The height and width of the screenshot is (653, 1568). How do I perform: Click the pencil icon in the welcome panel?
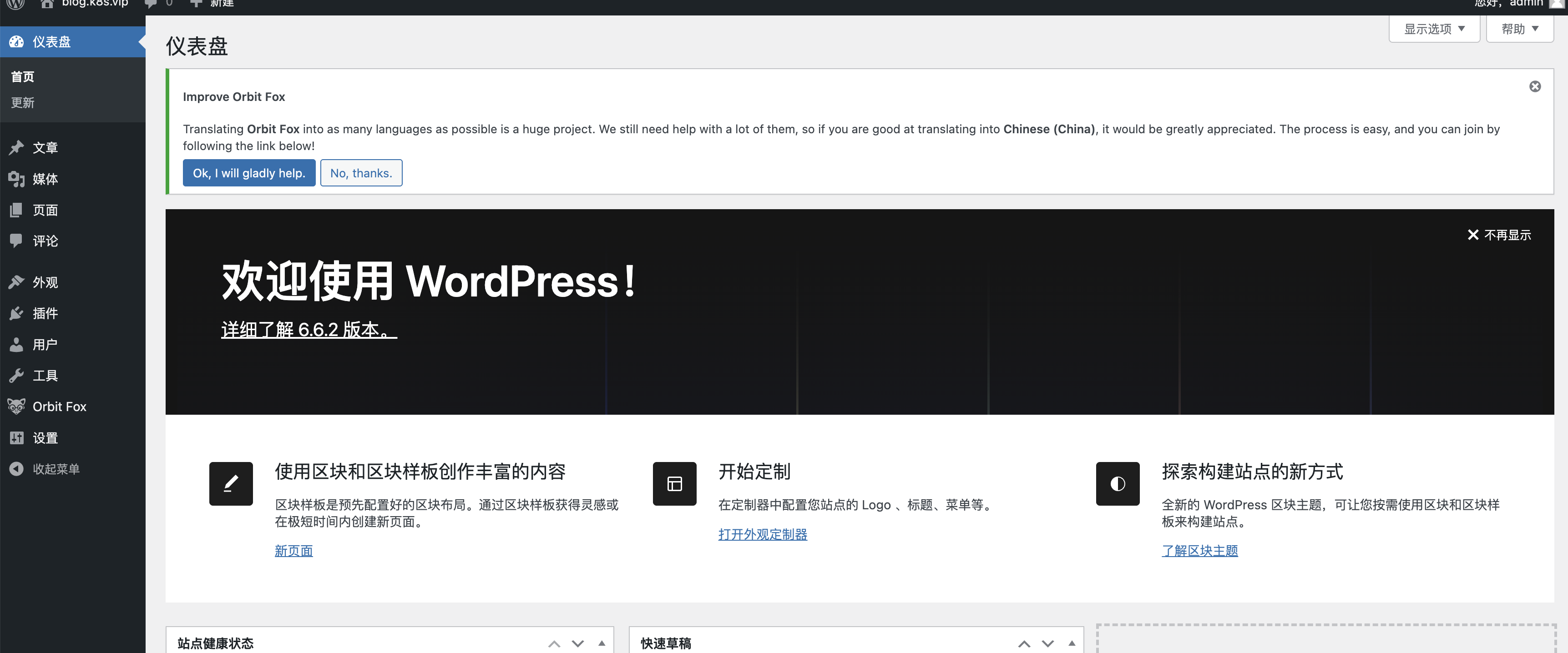[x=231, y=484]
